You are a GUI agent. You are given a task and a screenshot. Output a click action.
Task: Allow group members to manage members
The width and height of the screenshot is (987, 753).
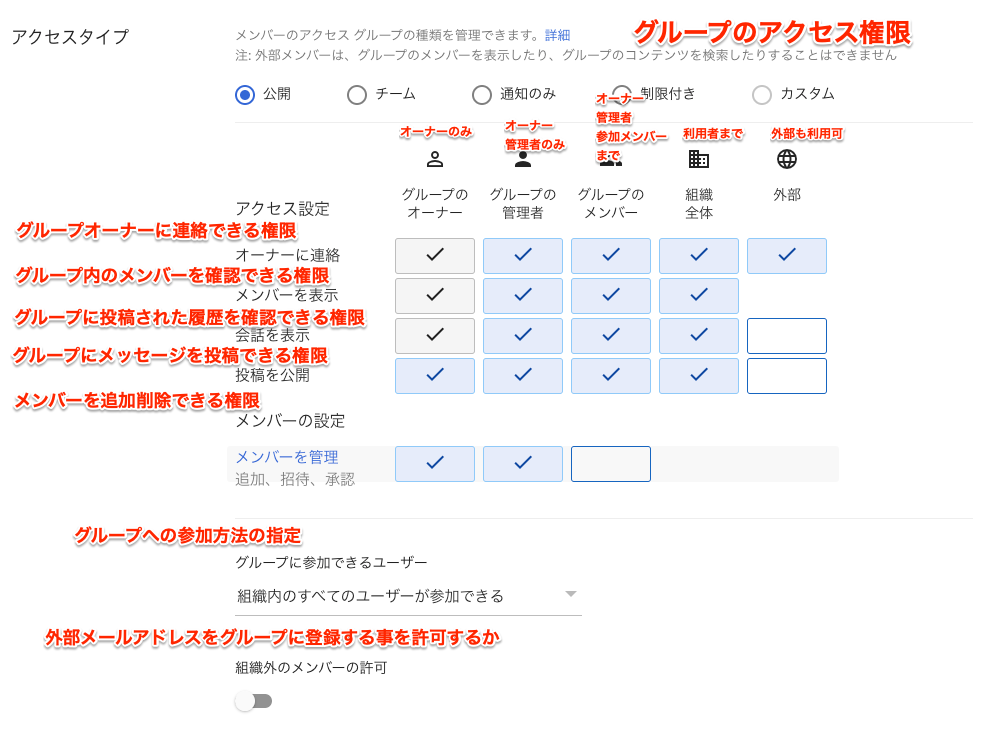tap(610, 464)
